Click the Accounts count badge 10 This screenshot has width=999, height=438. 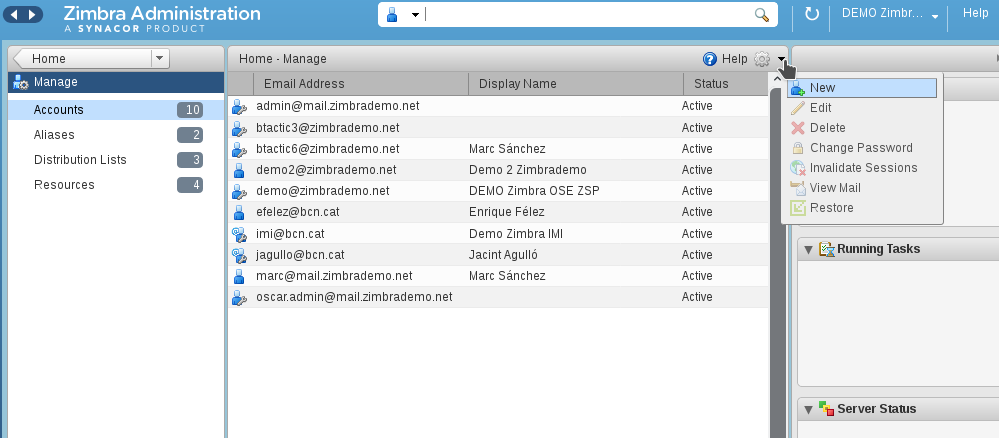pos(190,110)
